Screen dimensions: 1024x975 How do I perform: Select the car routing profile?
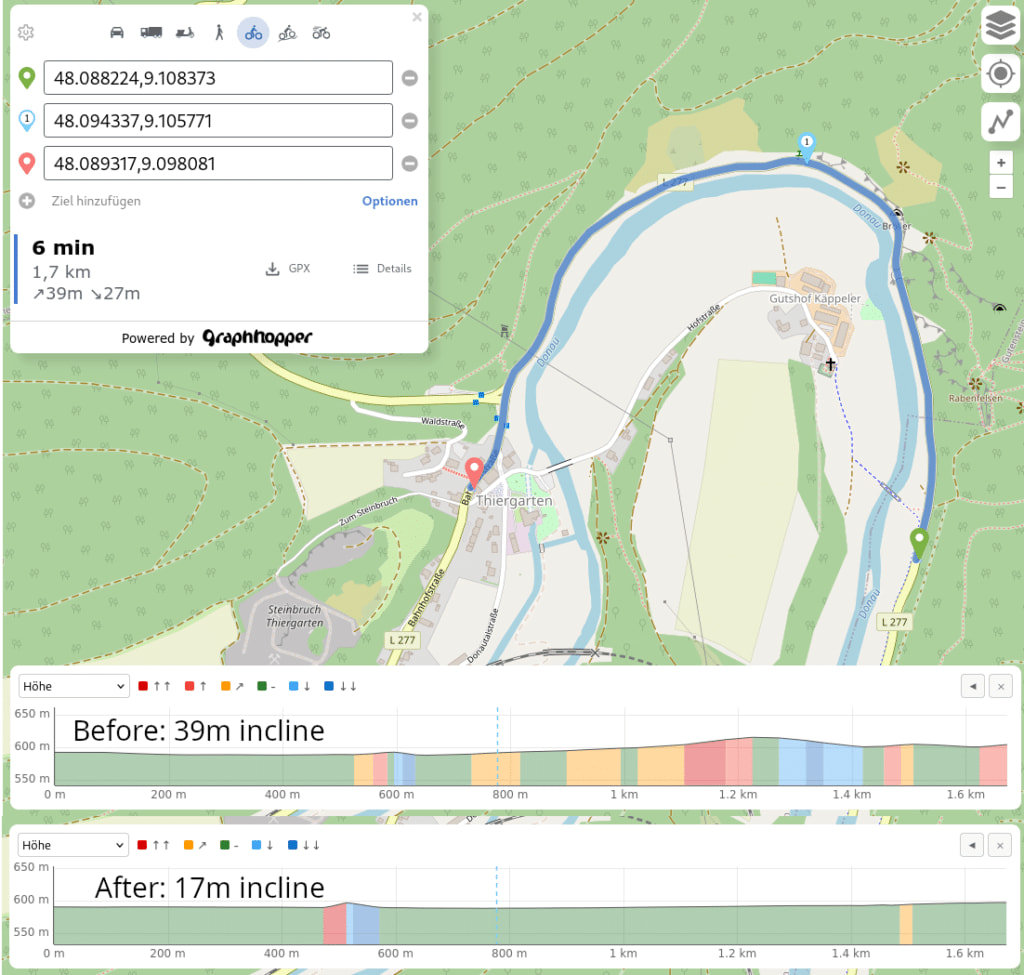(117, 33)
